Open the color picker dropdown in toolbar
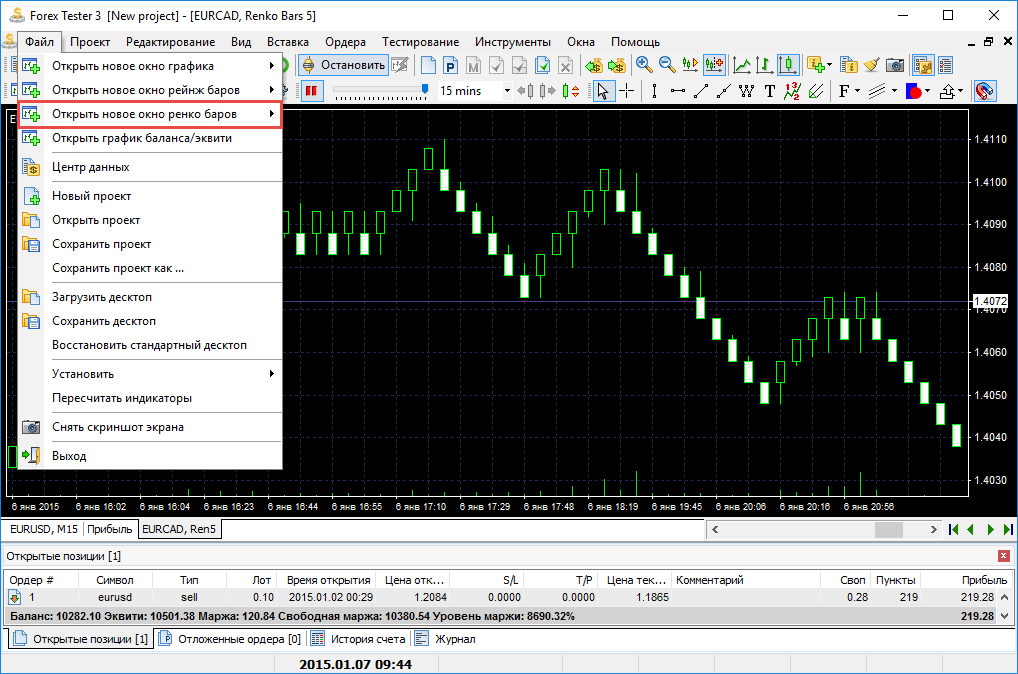Screen dimensions: 1018x674 [x=929, y=91]
